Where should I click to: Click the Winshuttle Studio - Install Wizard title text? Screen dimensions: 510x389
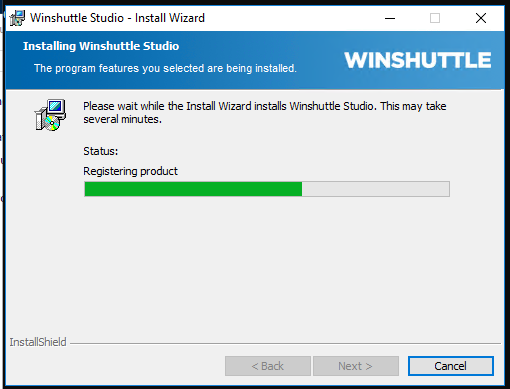[117, 18]
